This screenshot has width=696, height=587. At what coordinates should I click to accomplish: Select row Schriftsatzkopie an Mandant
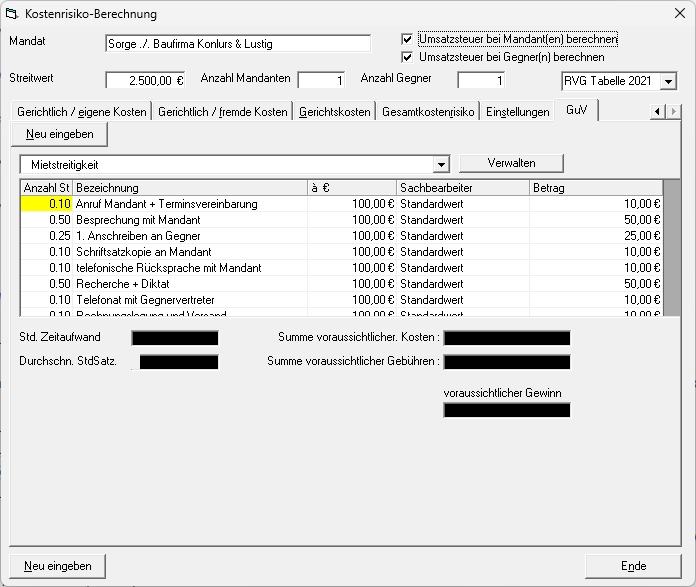342,252
